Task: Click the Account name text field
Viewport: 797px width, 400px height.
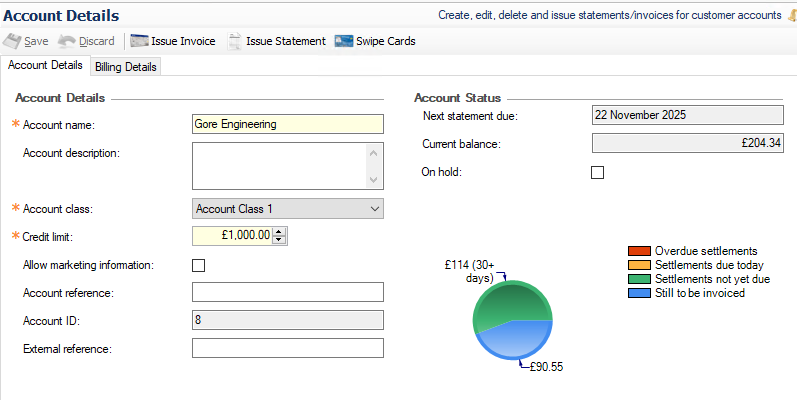Action: 287,124
